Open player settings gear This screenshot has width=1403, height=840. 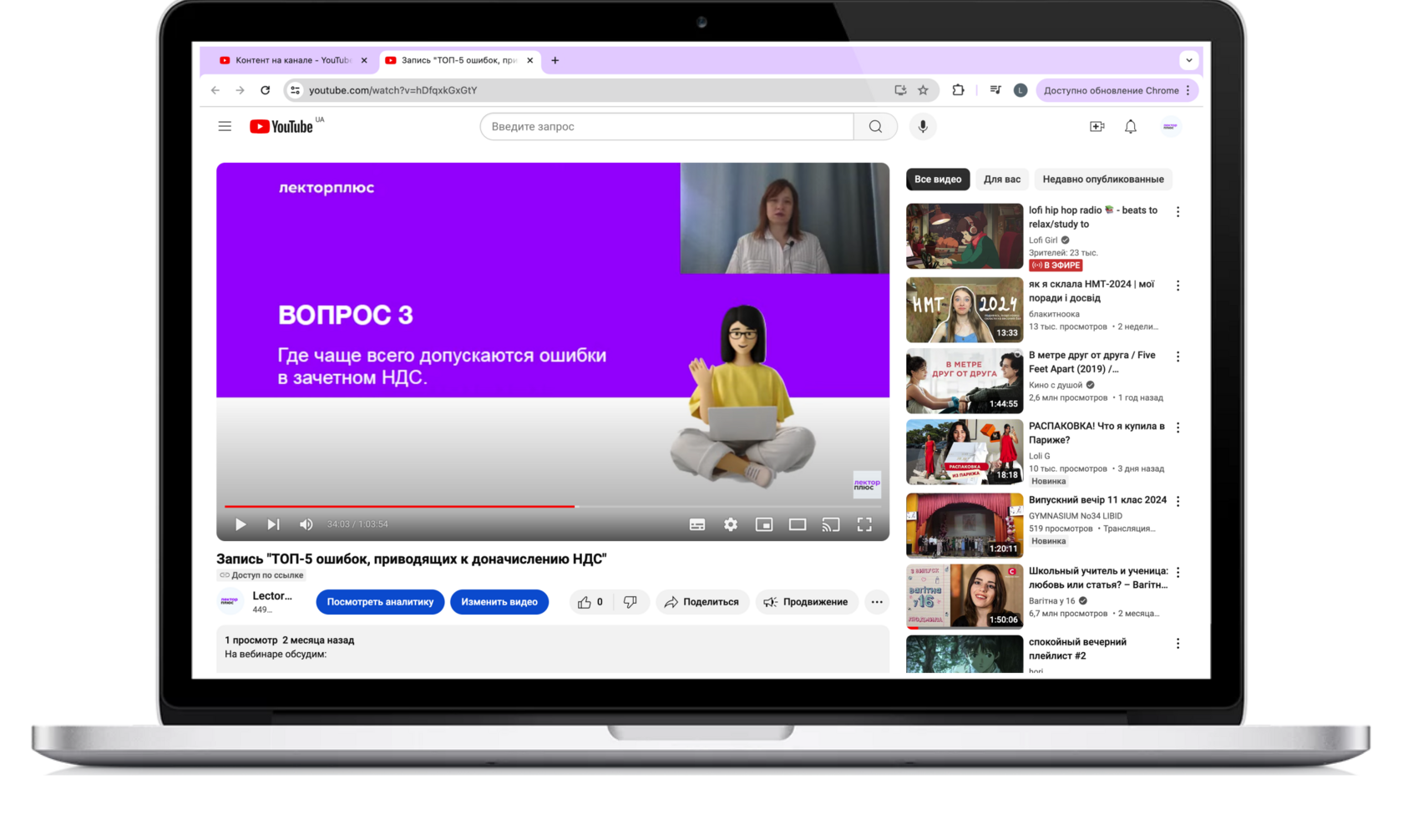click(731, 524)
